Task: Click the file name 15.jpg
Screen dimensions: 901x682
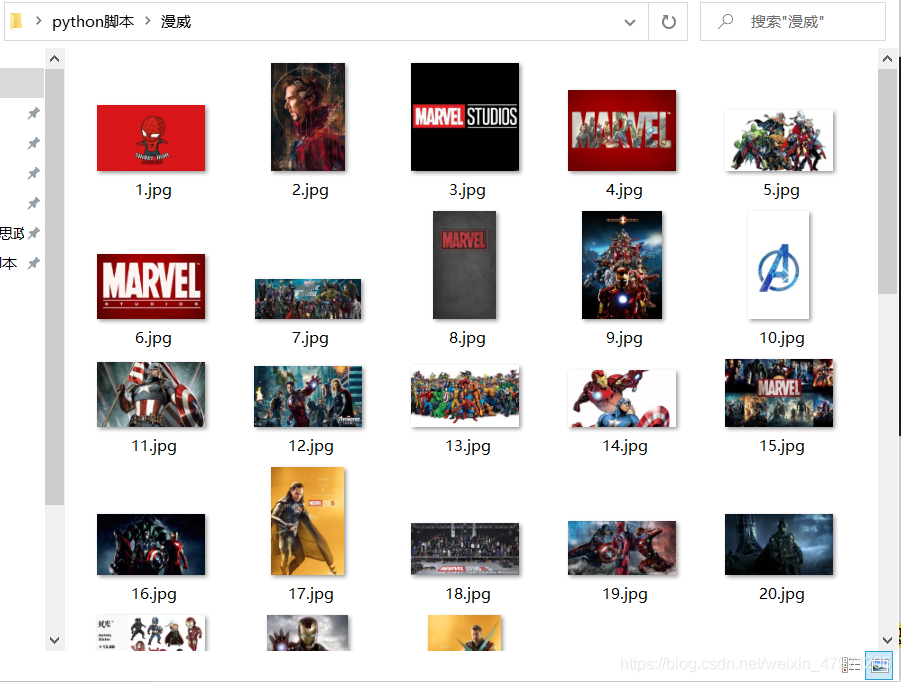Action: 781,446
